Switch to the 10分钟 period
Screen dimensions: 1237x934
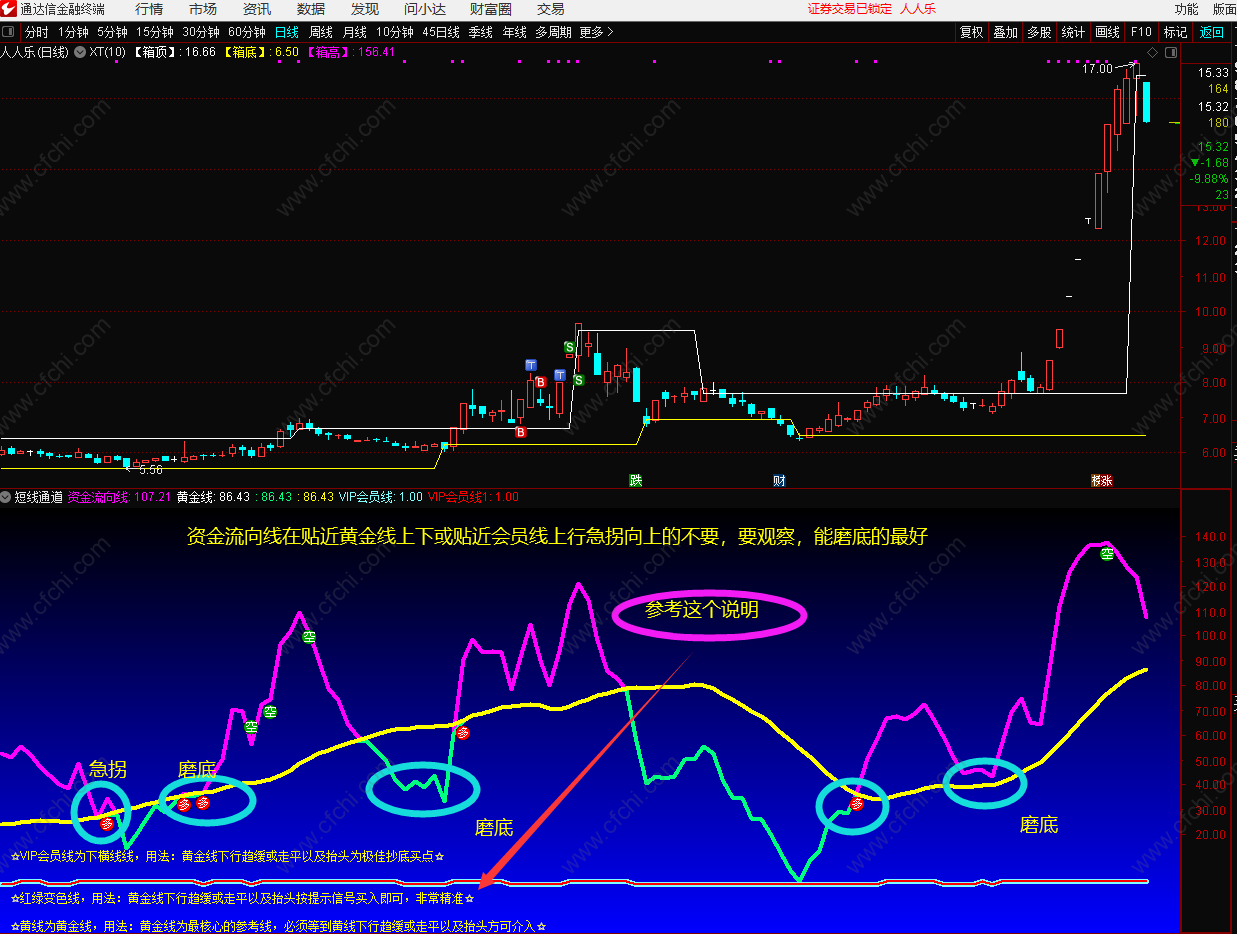pyautogui.click(x=395, y=32)
